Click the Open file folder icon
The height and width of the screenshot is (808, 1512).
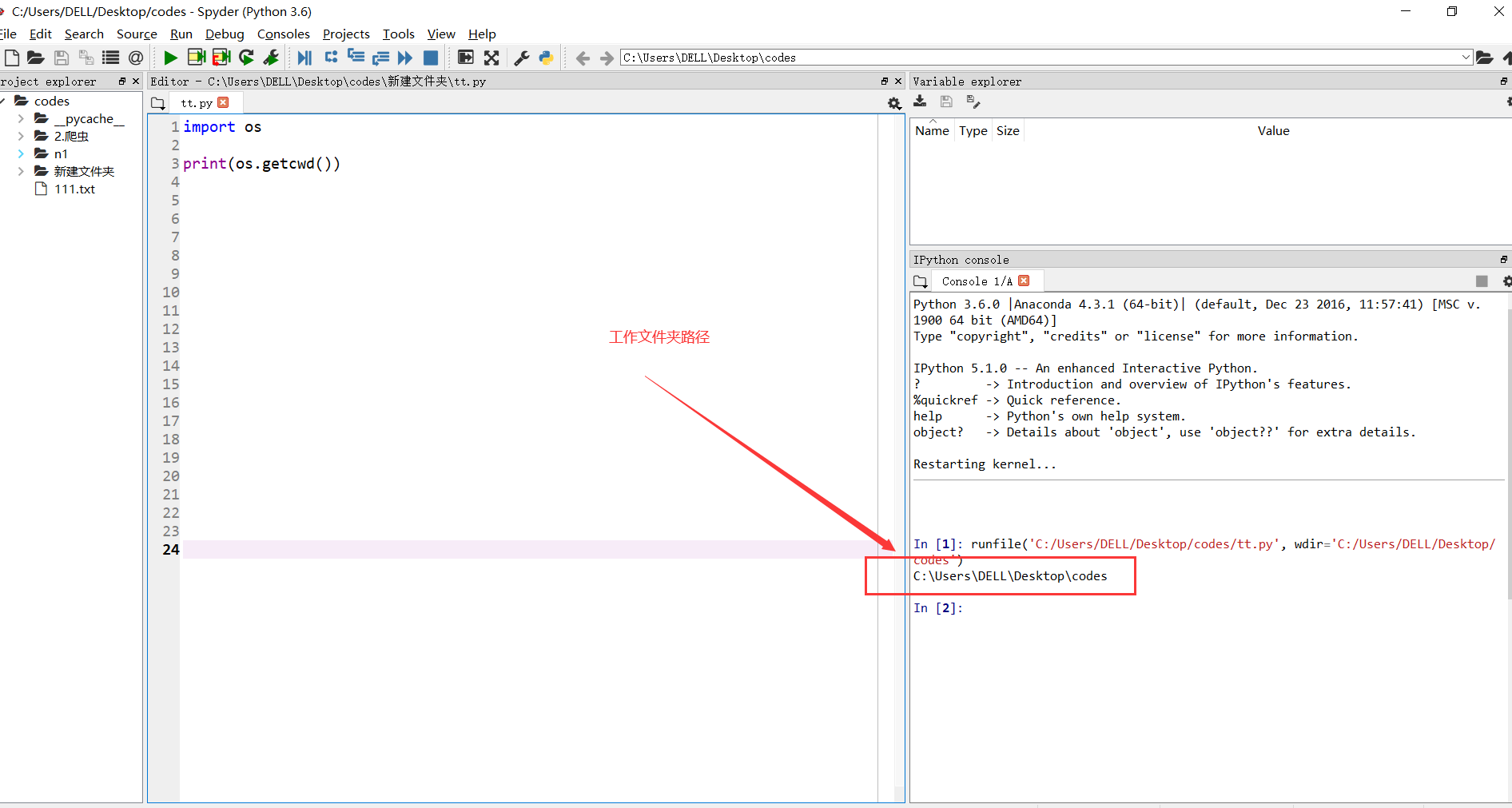(35, 58)
